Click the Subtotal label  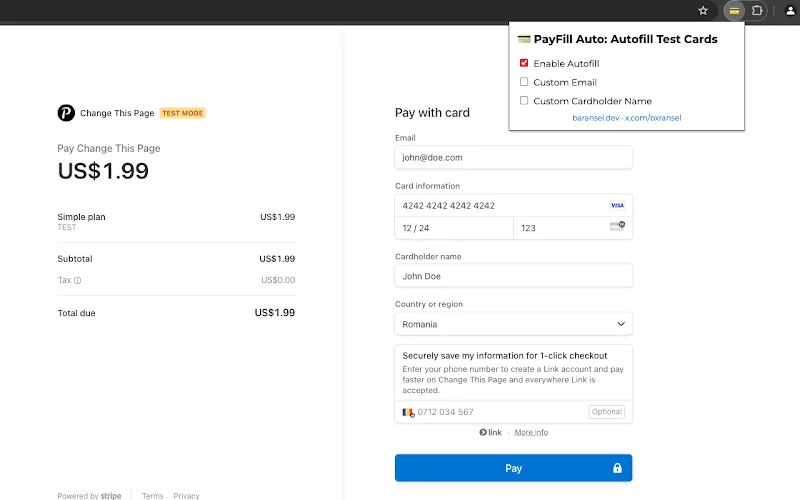(75, 259)
